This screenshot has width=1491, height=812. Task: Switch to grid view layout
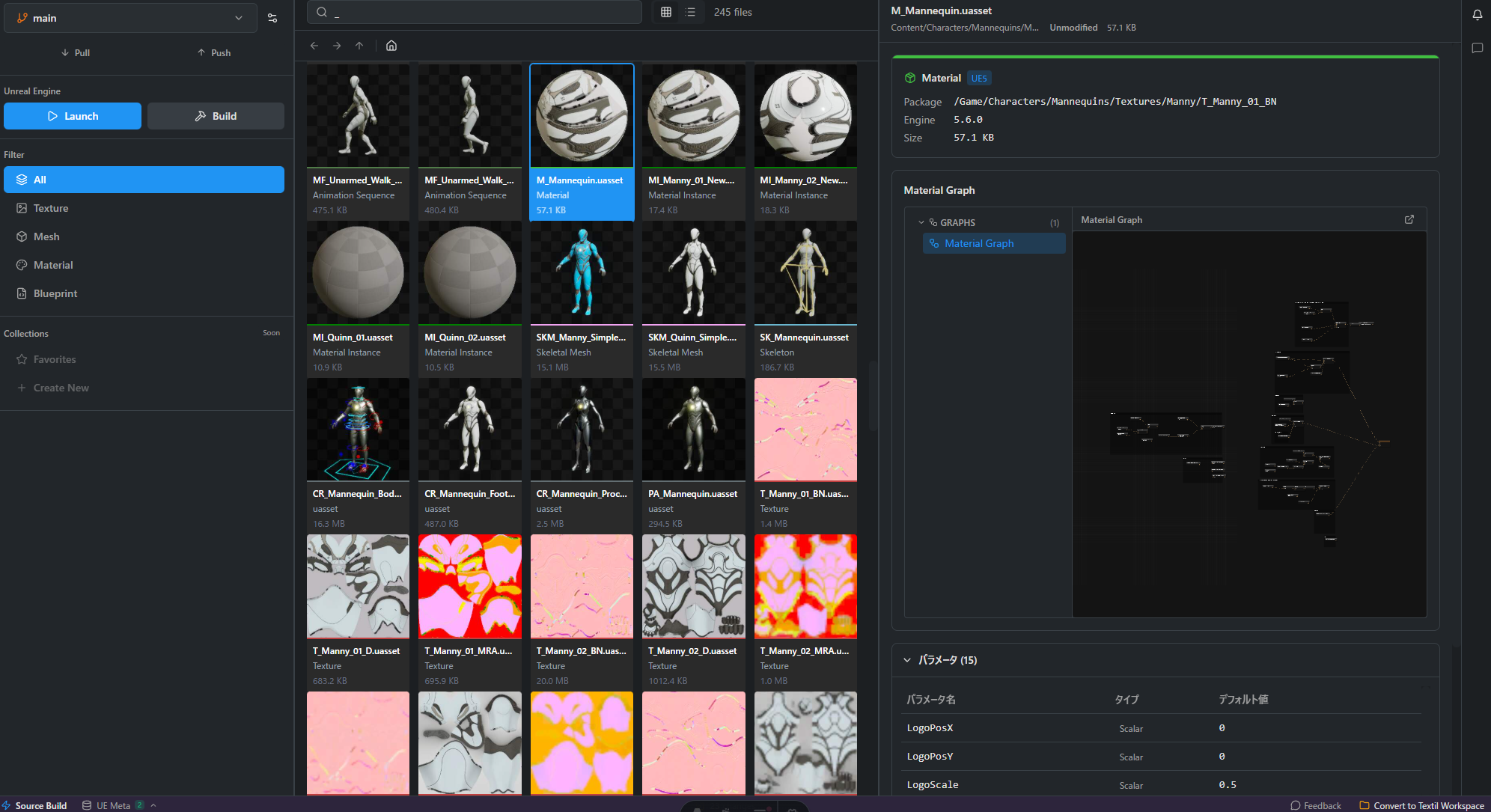click(665, 12)
